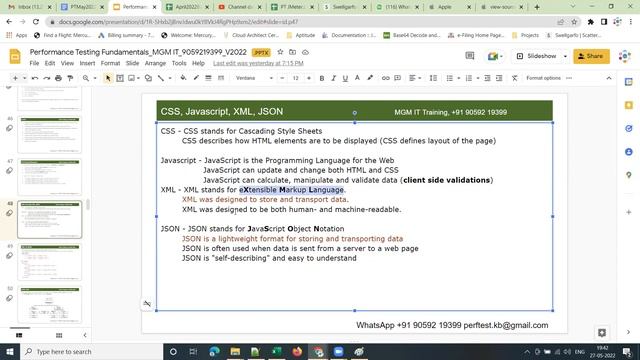Open Border weight options
Image resolution: width=640 pixels, height=360 pixels.
(x=209, y=78)
